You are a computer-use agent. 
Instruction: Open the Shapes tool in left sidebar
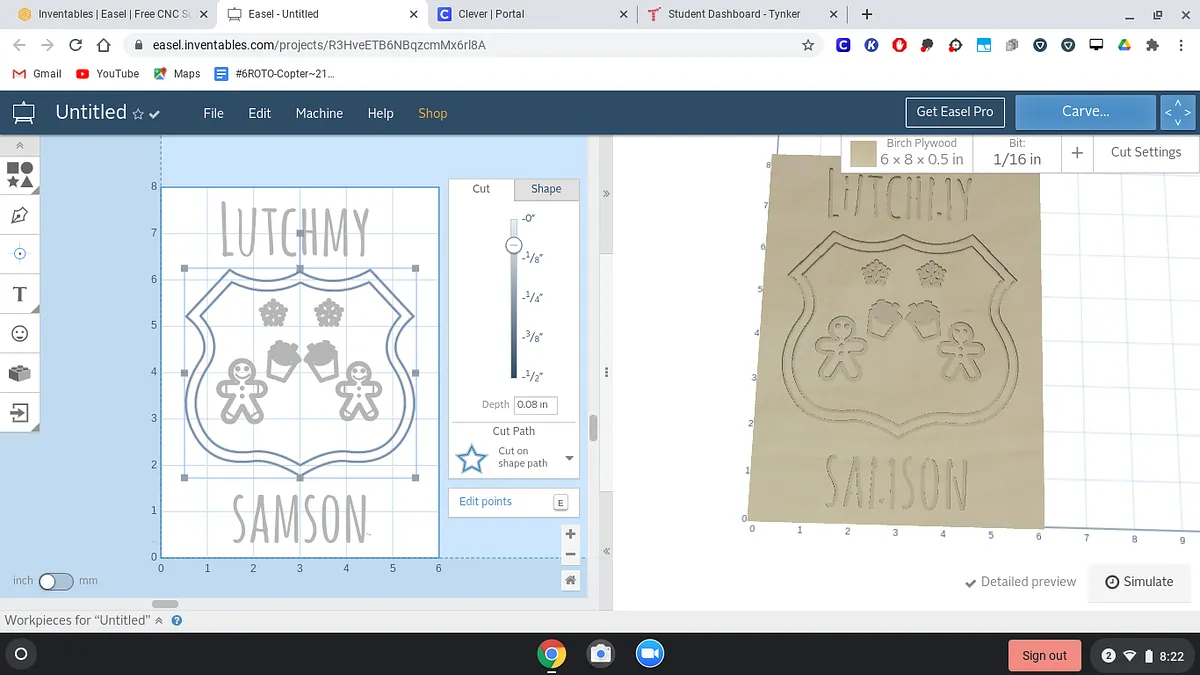pyautogui.click(x=20, y=175)
